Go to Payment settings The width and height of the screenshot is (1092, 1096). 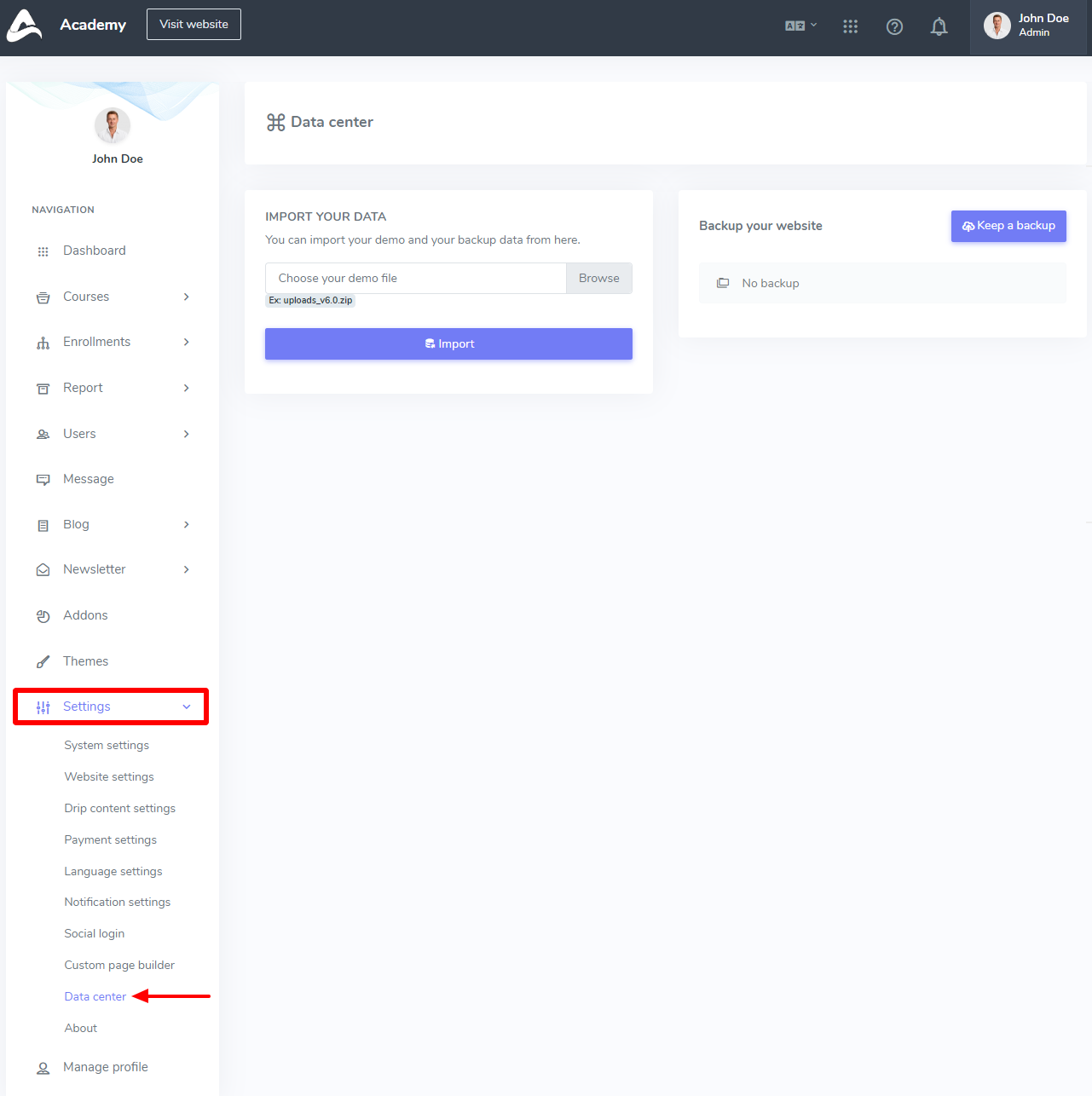(111, 839)
